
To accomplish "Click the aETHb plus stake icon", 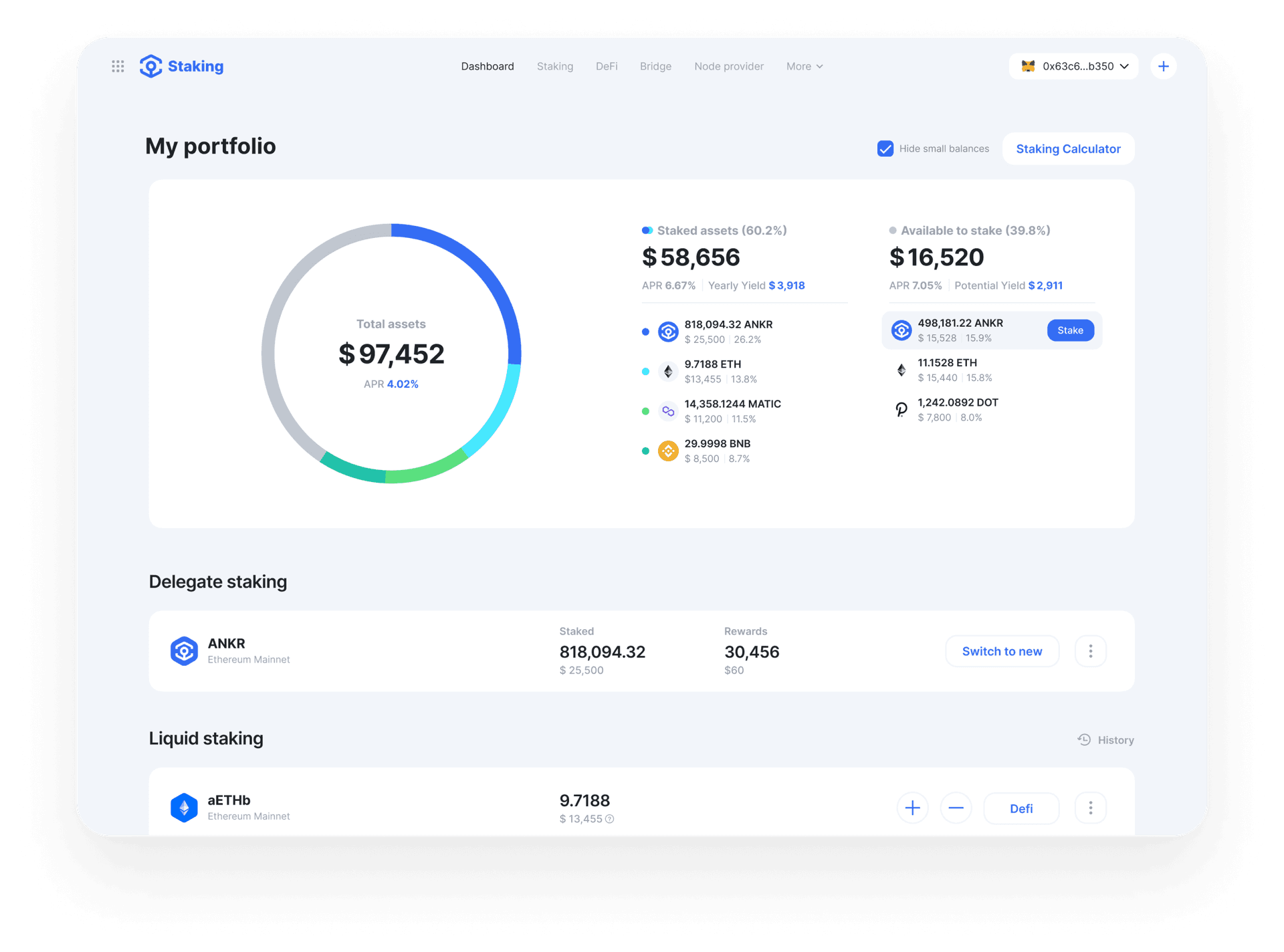I will tap(912, 808).
